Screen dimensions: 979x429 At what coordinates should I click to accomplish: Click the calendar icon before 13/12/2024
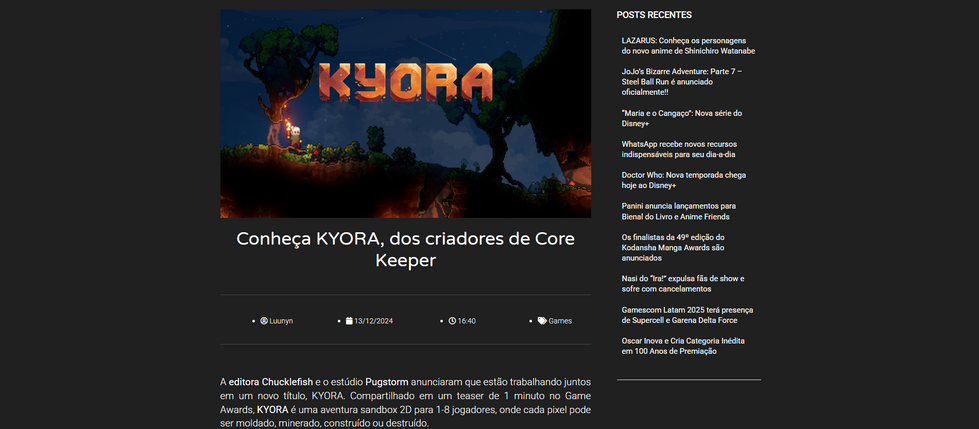pyautogui.click(x=349, y=321)
